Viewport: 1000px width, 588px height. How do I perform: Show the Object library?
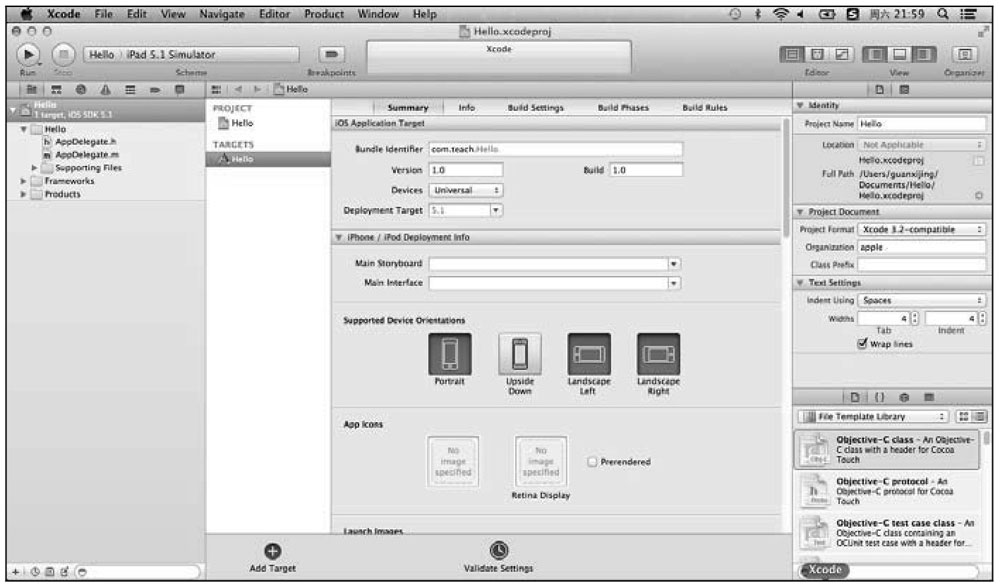[904, 397]
